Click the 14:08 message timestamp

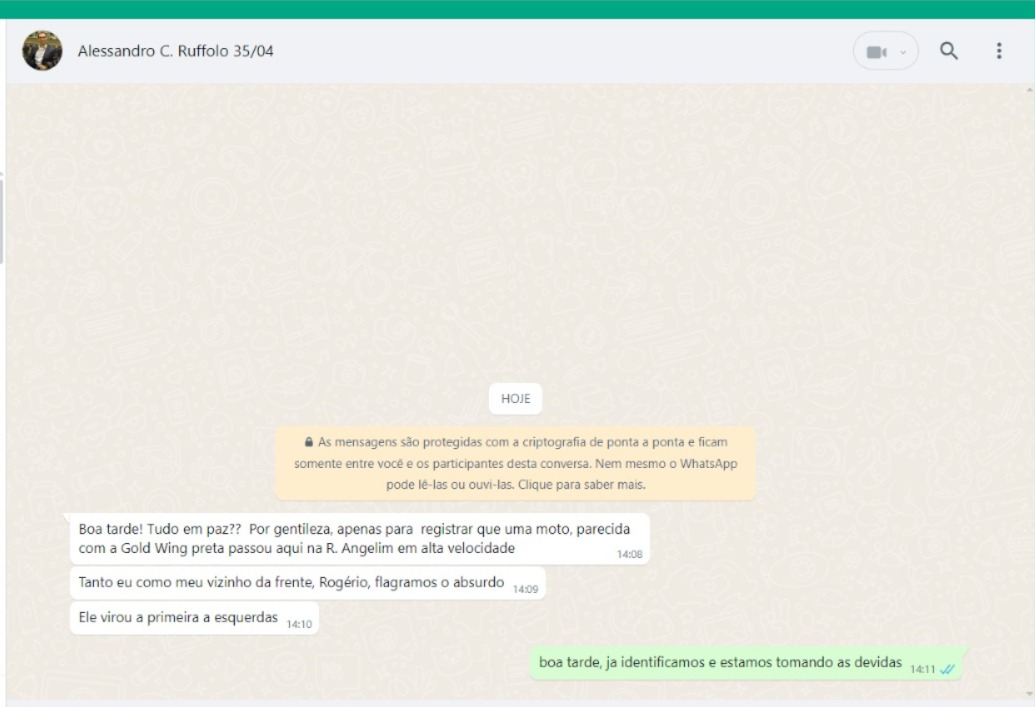click(630, 554)
